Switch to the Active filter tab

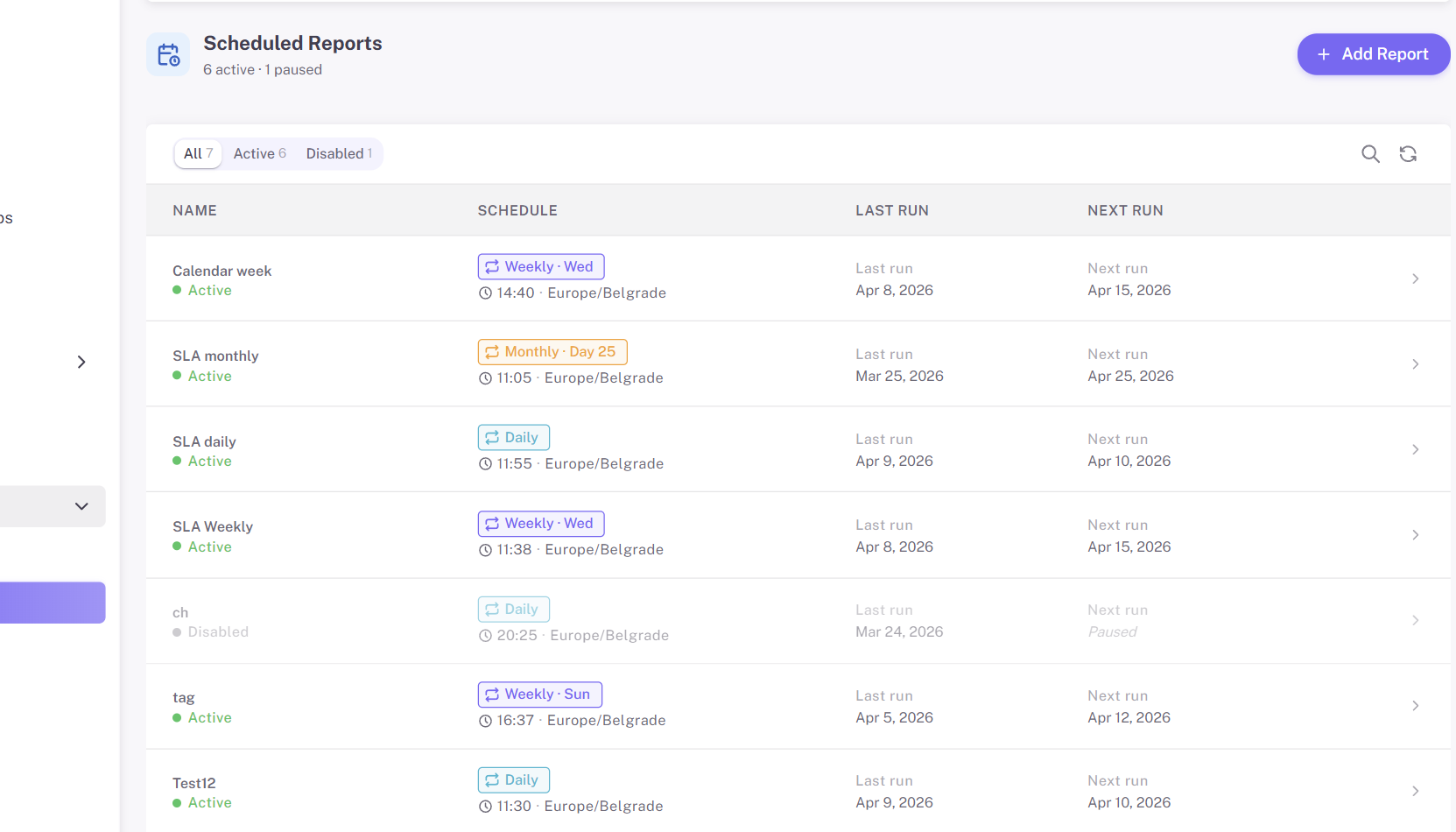[x=259, y=153]
